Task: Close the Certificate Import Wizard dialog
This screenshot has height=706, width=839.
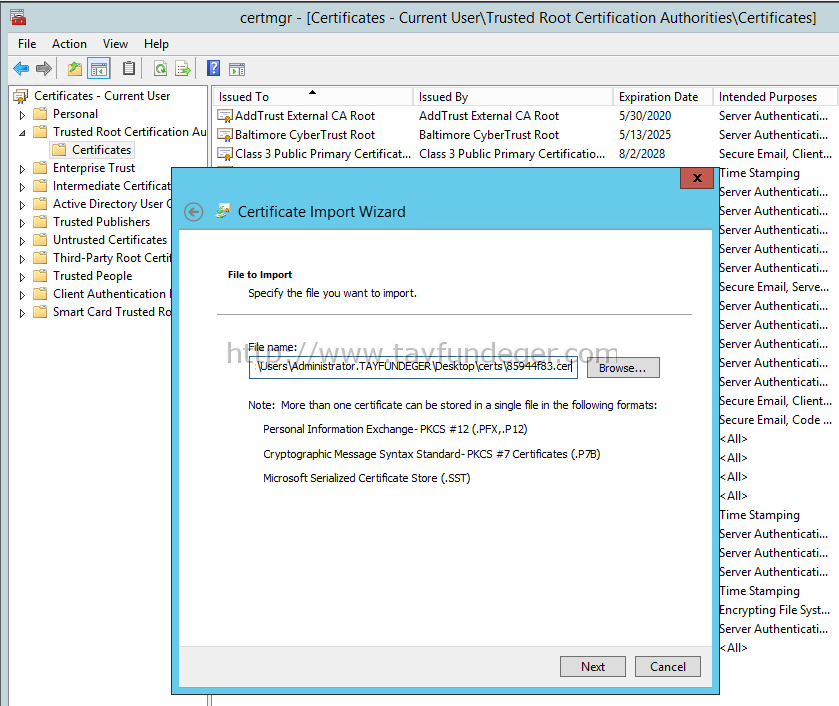Action: [697, 178]
